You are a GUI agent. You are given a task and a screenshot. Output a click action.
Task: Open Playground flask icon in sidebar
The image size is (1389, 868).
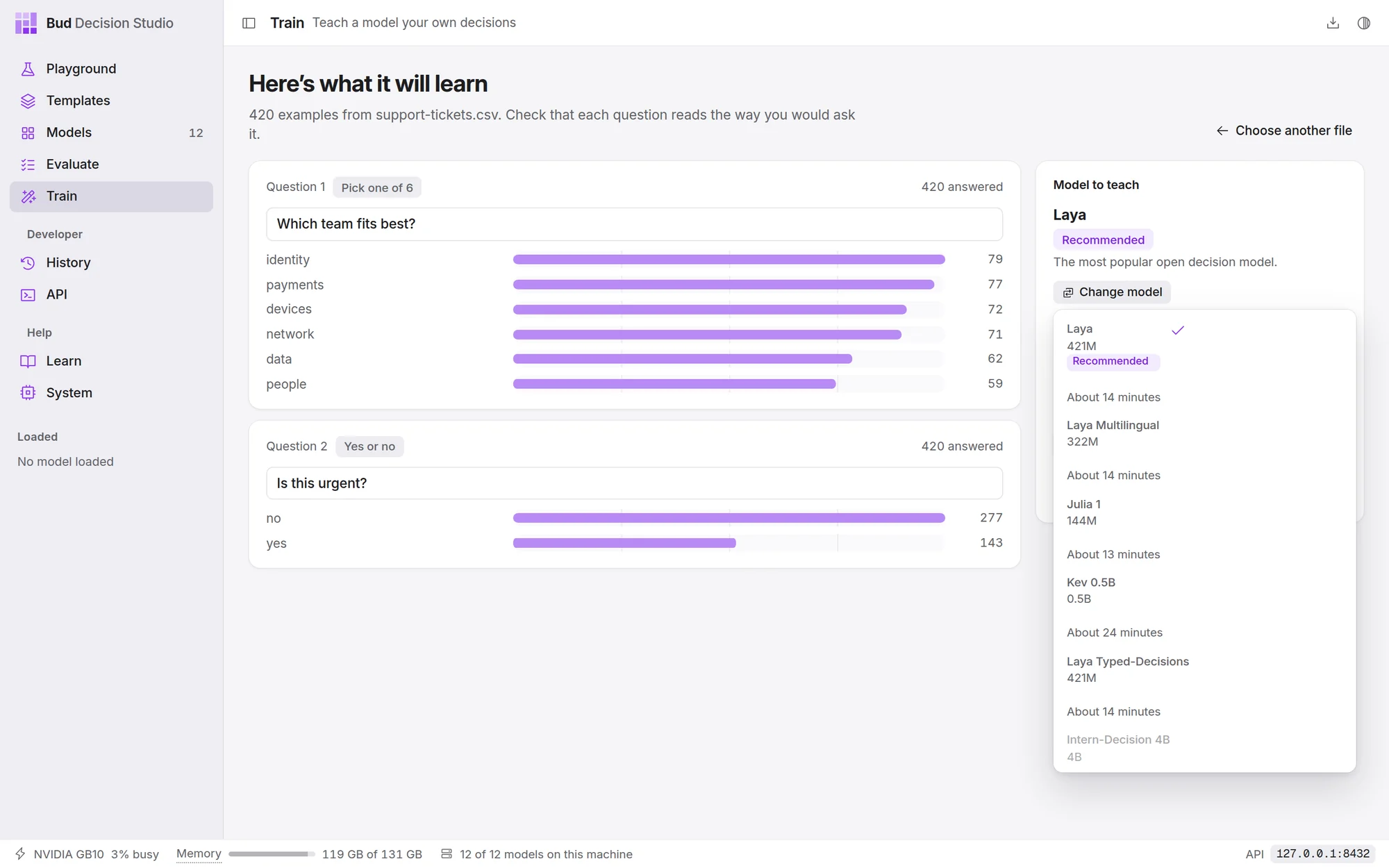(x=28, y=69)
